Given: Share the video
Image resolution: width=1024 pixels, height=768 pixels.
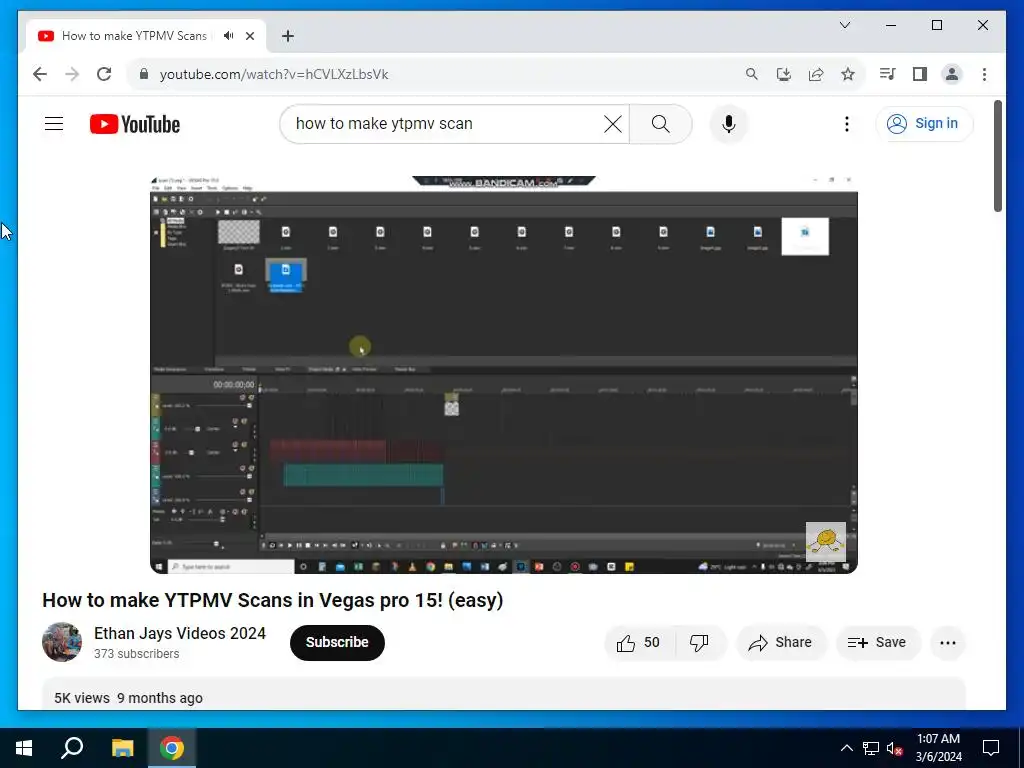Looking at the screenshot, I should (x=781, y=643).
